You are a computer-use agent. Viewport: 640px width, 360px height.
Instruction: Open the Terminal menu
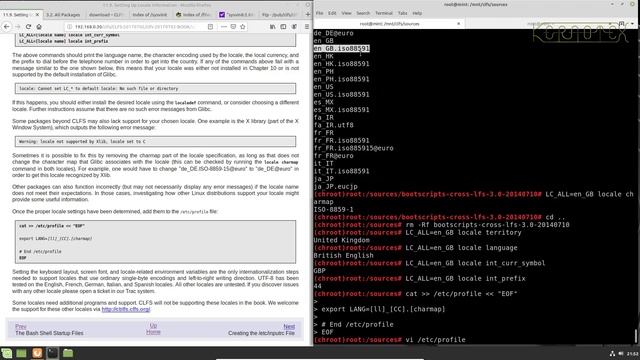pyautogui.click(x=384, y=13)
